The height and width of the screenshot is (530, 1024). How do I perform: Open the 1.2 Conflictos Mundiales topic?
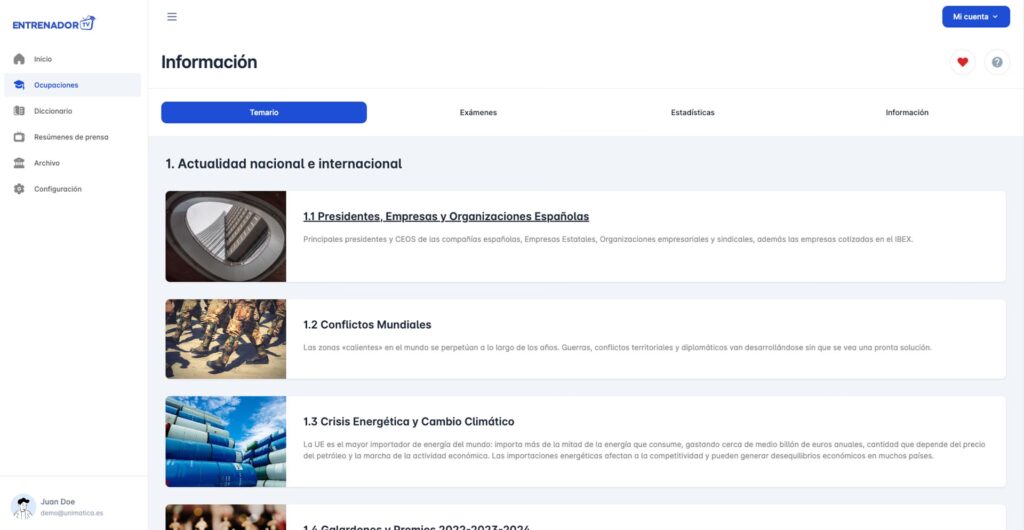click(x=367, y=325)
